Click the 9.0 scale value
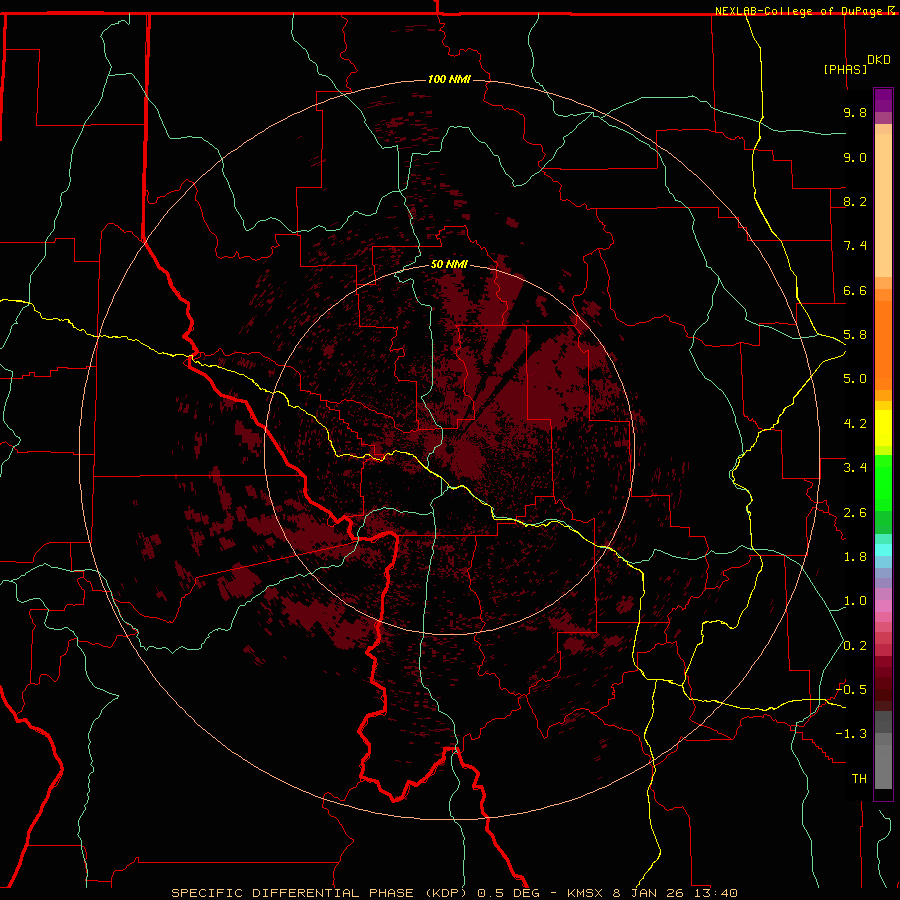Image resolution: width=900 pixels, height=900 pixels. click(855, 157)
